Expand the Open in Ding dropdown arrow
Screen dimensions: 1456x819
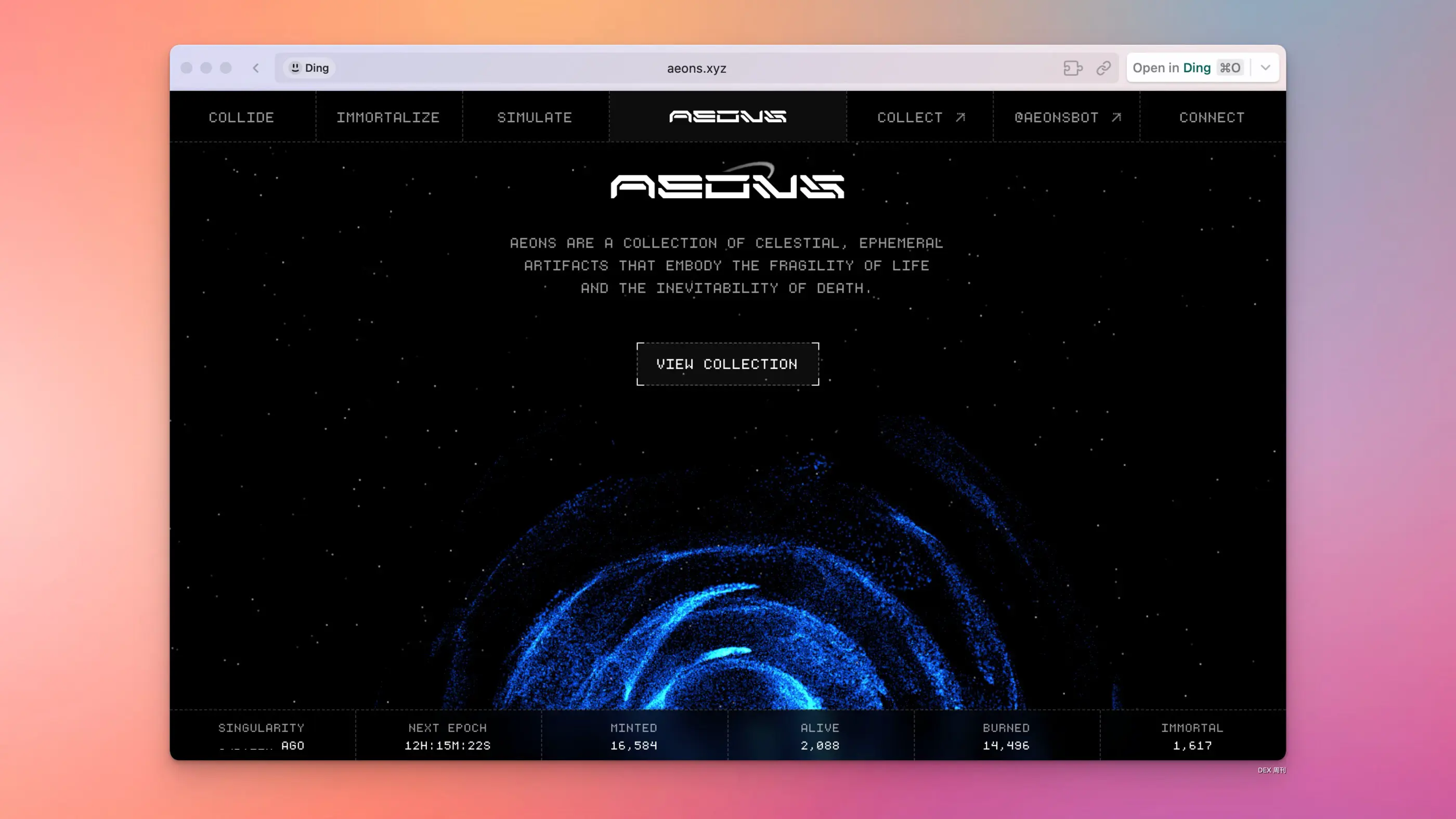tap(1266, 68)
